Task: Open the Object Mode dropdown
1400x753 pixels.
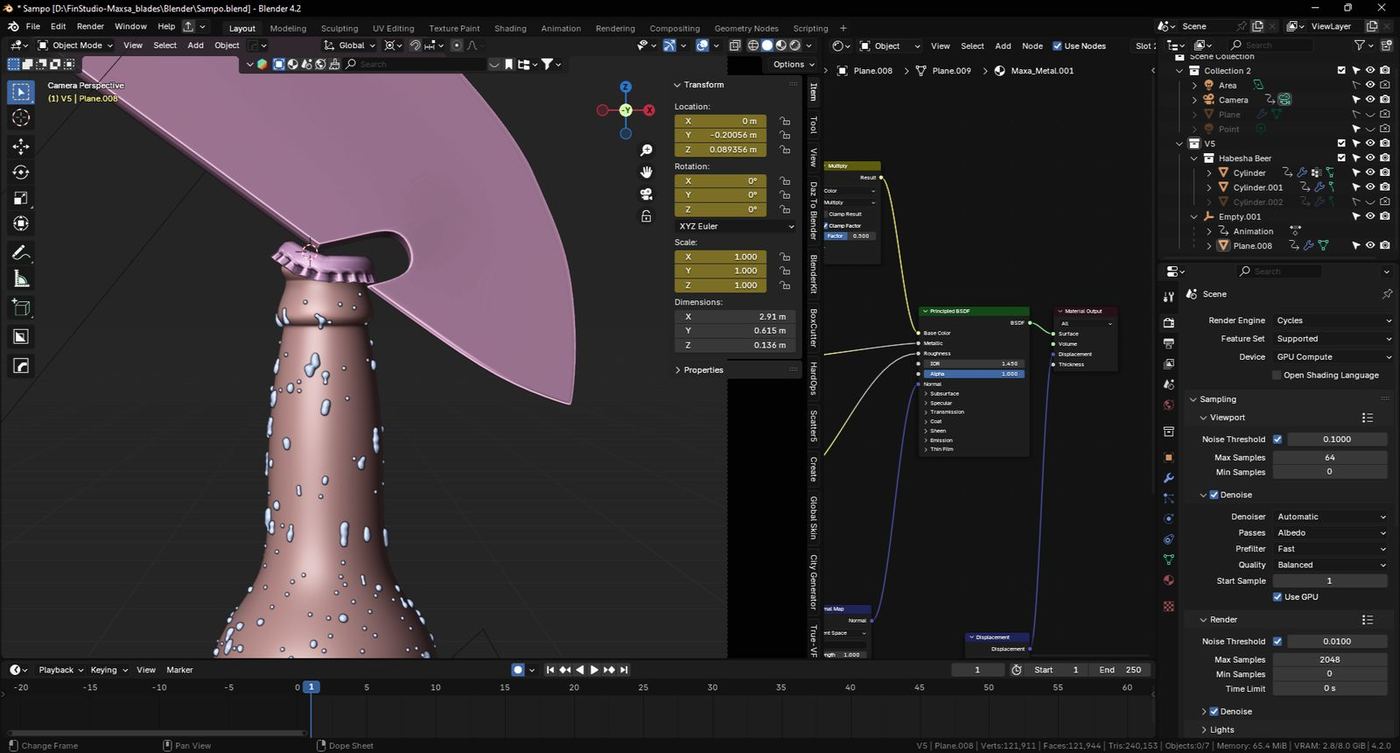Action: (x=77, y=45)
